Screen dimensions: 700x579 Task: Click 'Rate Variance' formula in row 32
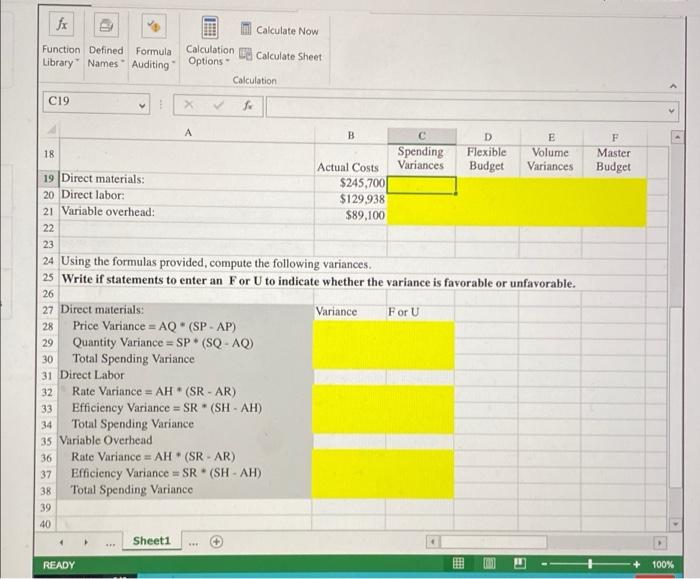pyautogui.click(x=154, y=392)
